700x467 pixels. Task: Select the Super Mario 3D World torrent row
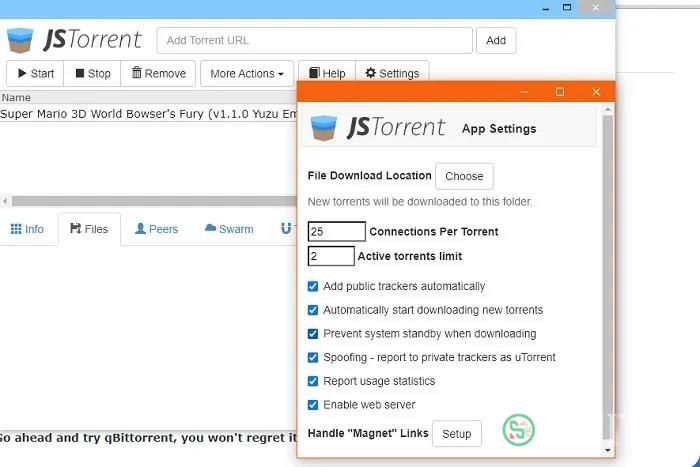pos(148,114)
